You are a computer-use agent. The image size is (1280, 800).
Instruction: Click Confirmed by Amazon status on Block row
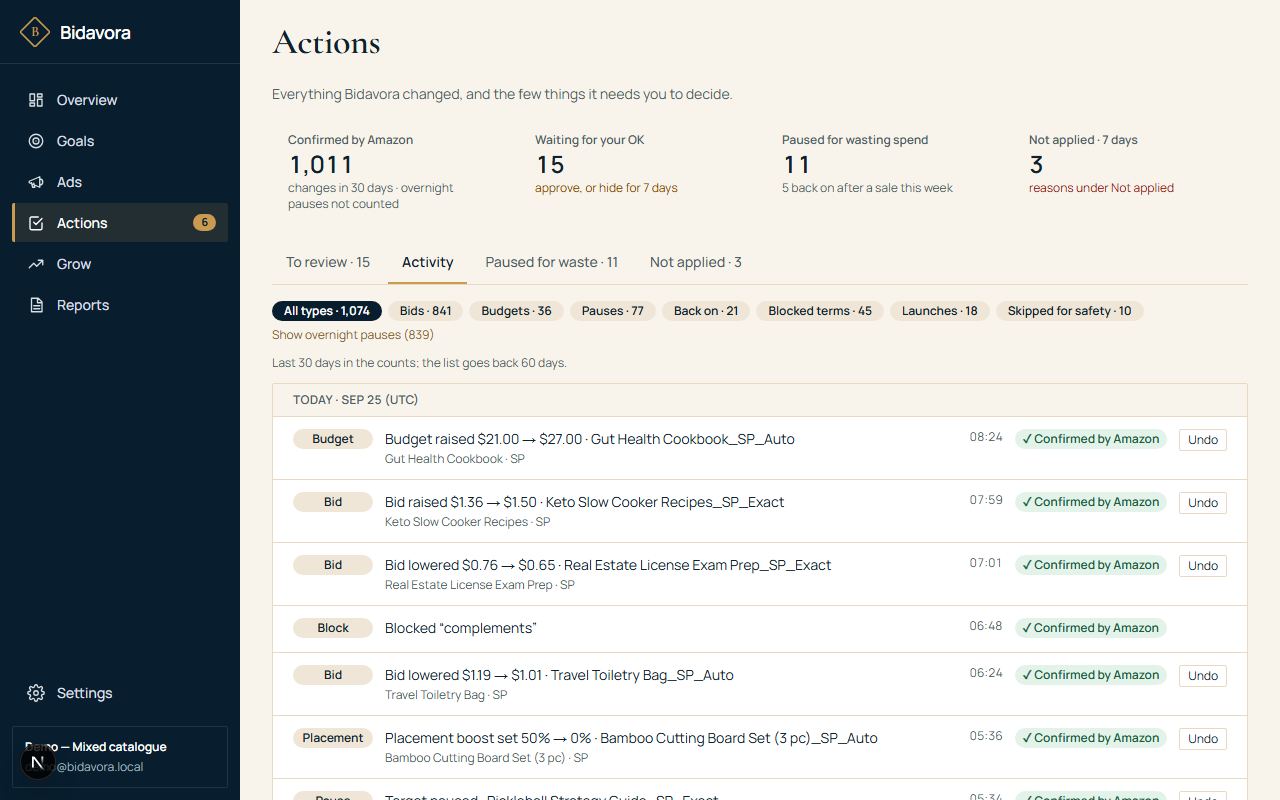click(x=1091, y=628)
